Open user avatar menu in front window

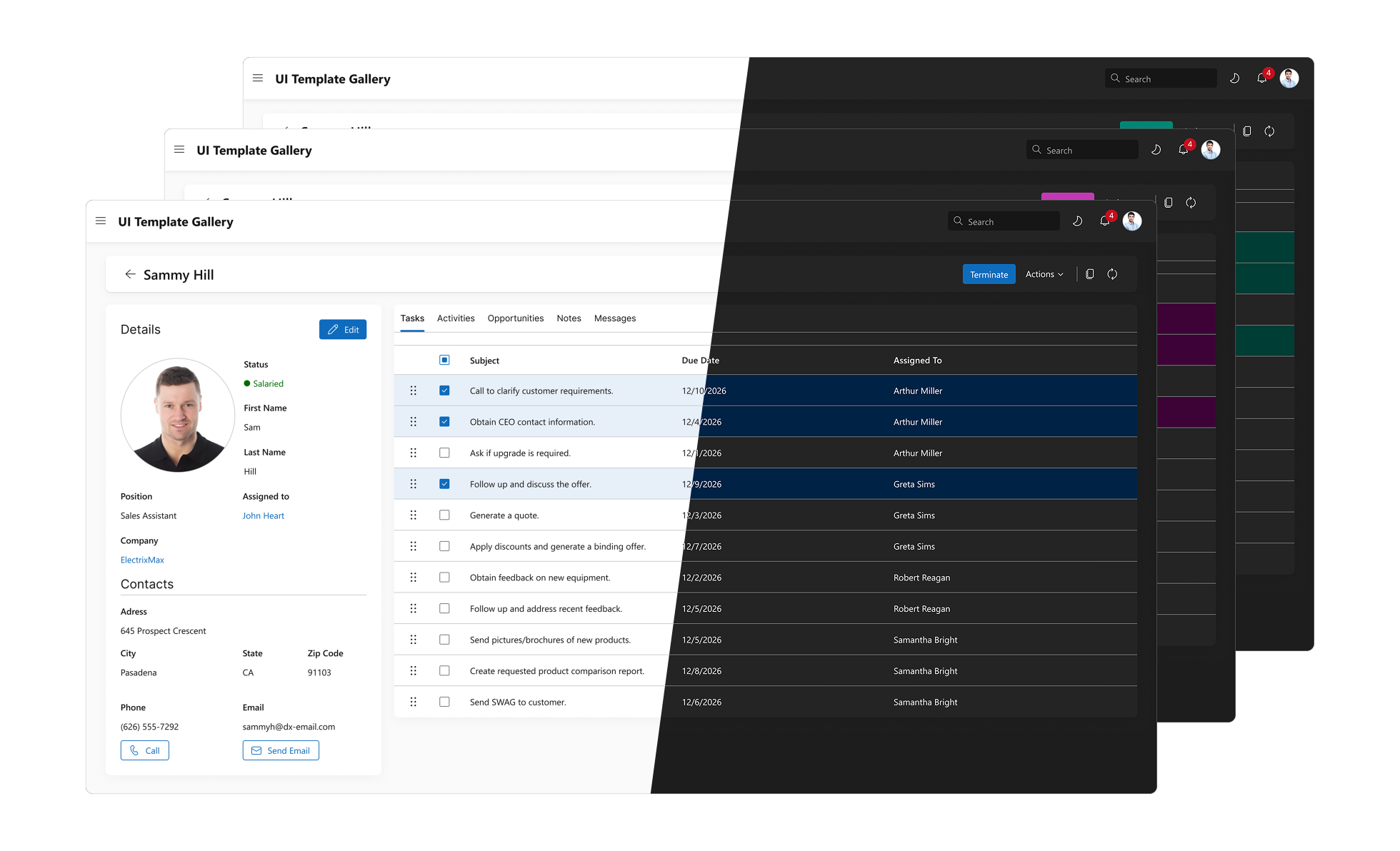point(1132,221)
